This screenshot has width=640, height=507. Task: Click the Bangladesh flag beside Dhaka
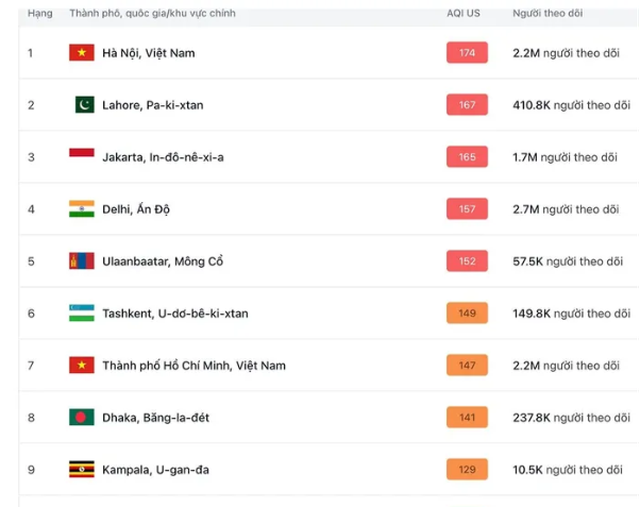coord(82,417)
